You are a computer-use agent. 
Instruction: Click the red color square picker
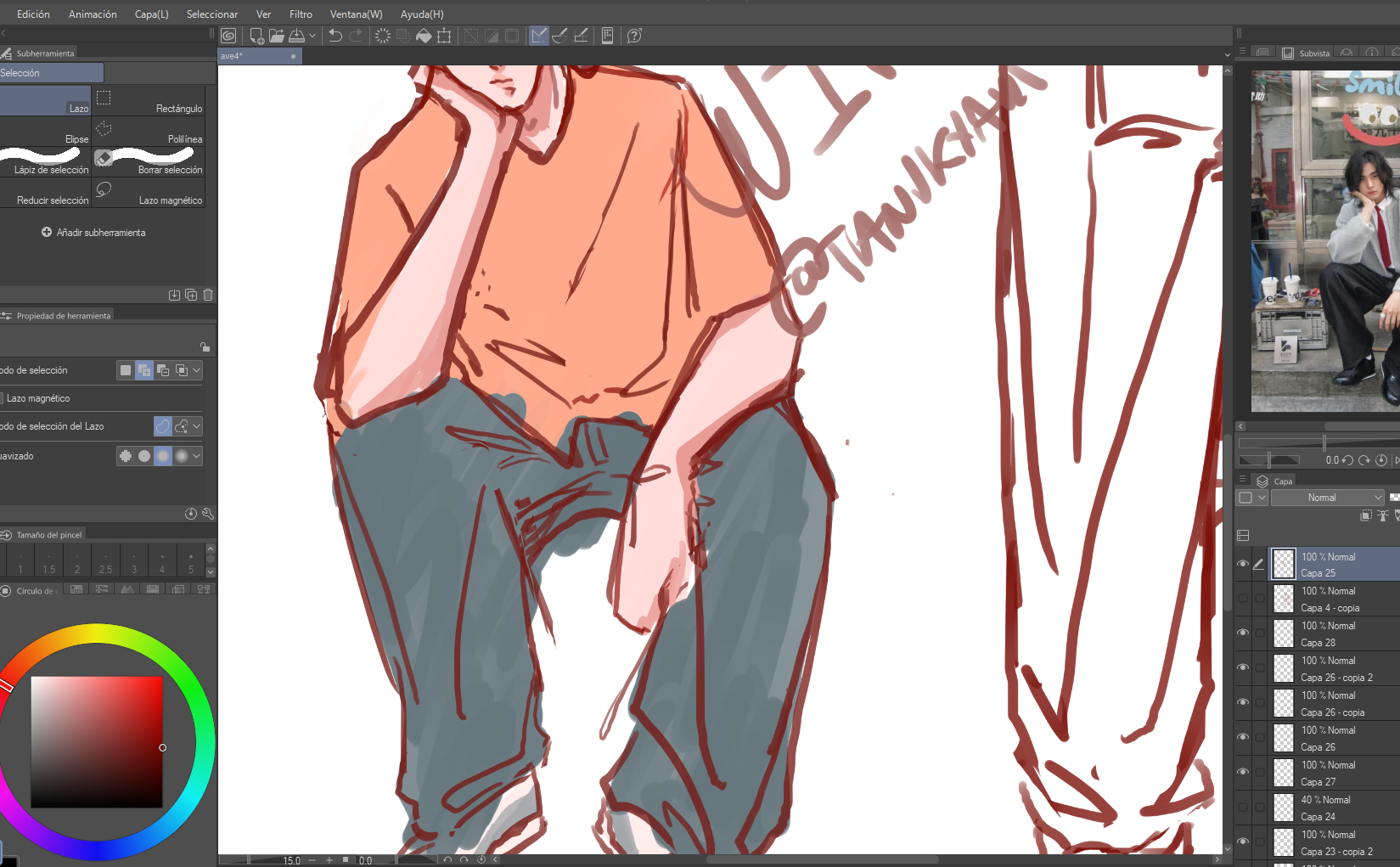point(97,741)
